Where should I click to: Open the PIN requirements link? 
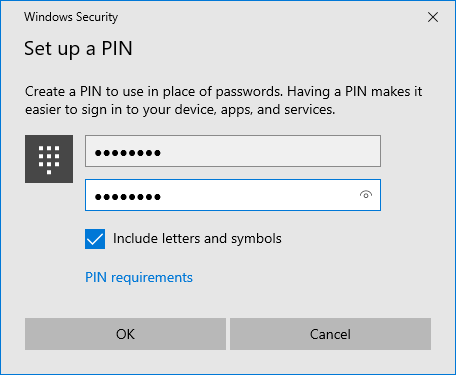139,277
